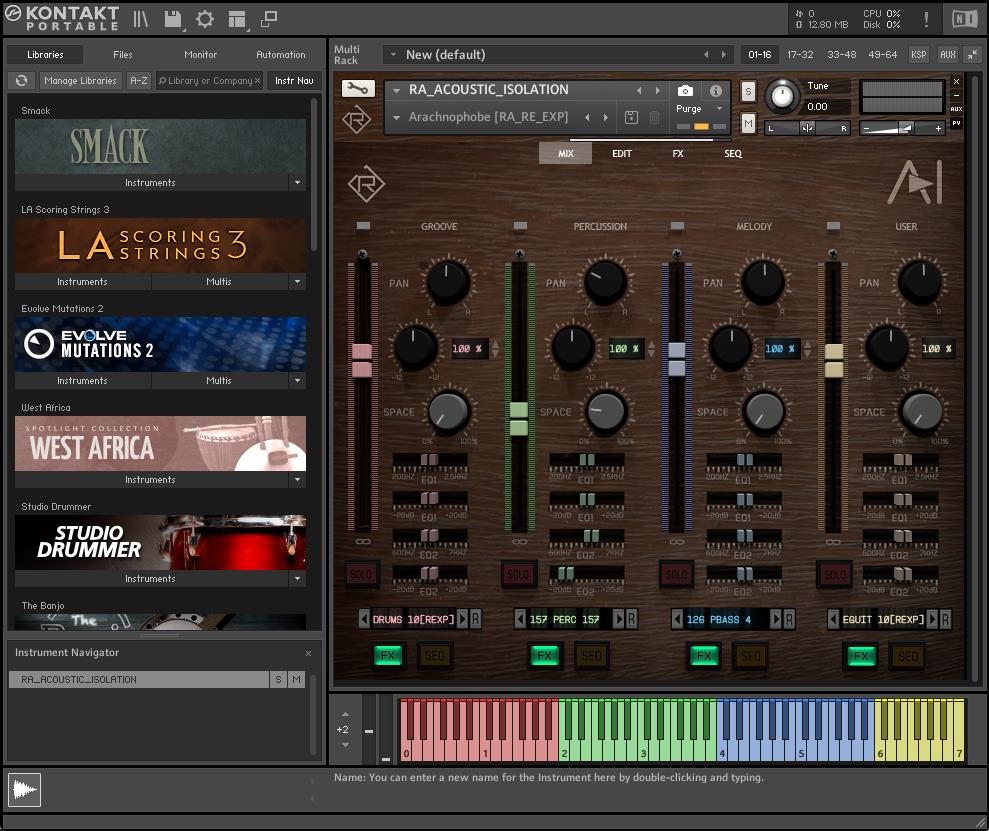Toggle the Groove channel SOLO button

[361, 574]
